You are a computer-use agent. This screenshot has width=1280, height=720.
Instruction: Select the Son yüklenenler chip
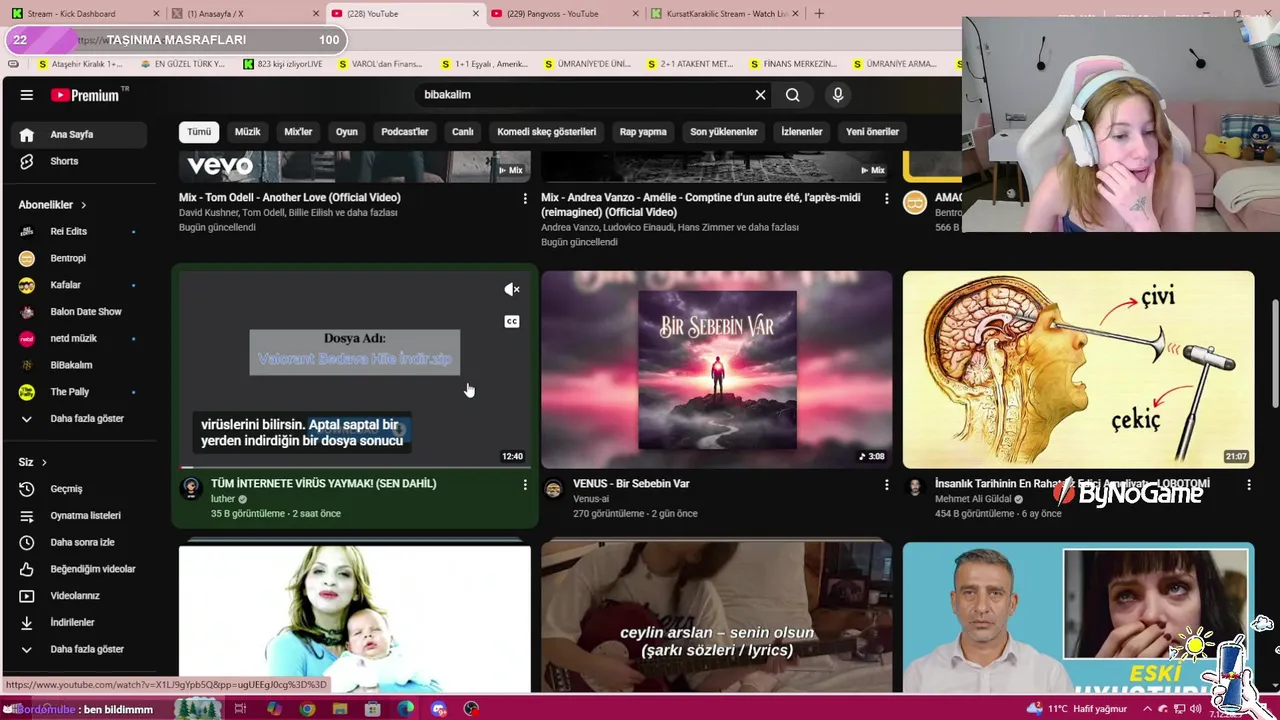[x=723, y=132]
